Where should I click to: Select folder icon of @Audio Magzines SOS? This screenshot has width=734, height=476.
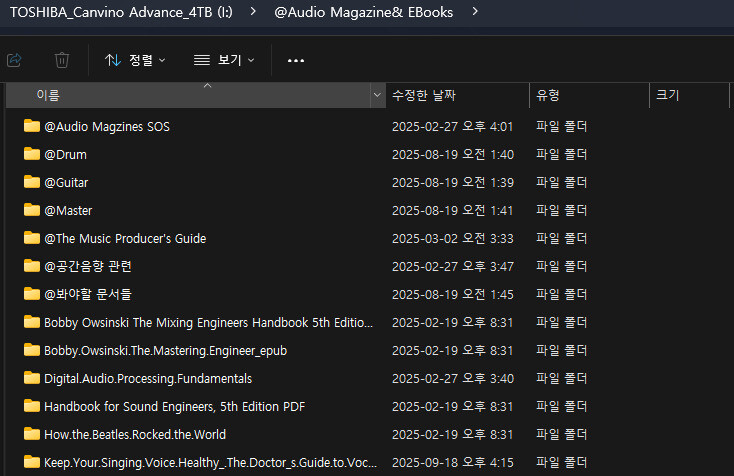32,126
